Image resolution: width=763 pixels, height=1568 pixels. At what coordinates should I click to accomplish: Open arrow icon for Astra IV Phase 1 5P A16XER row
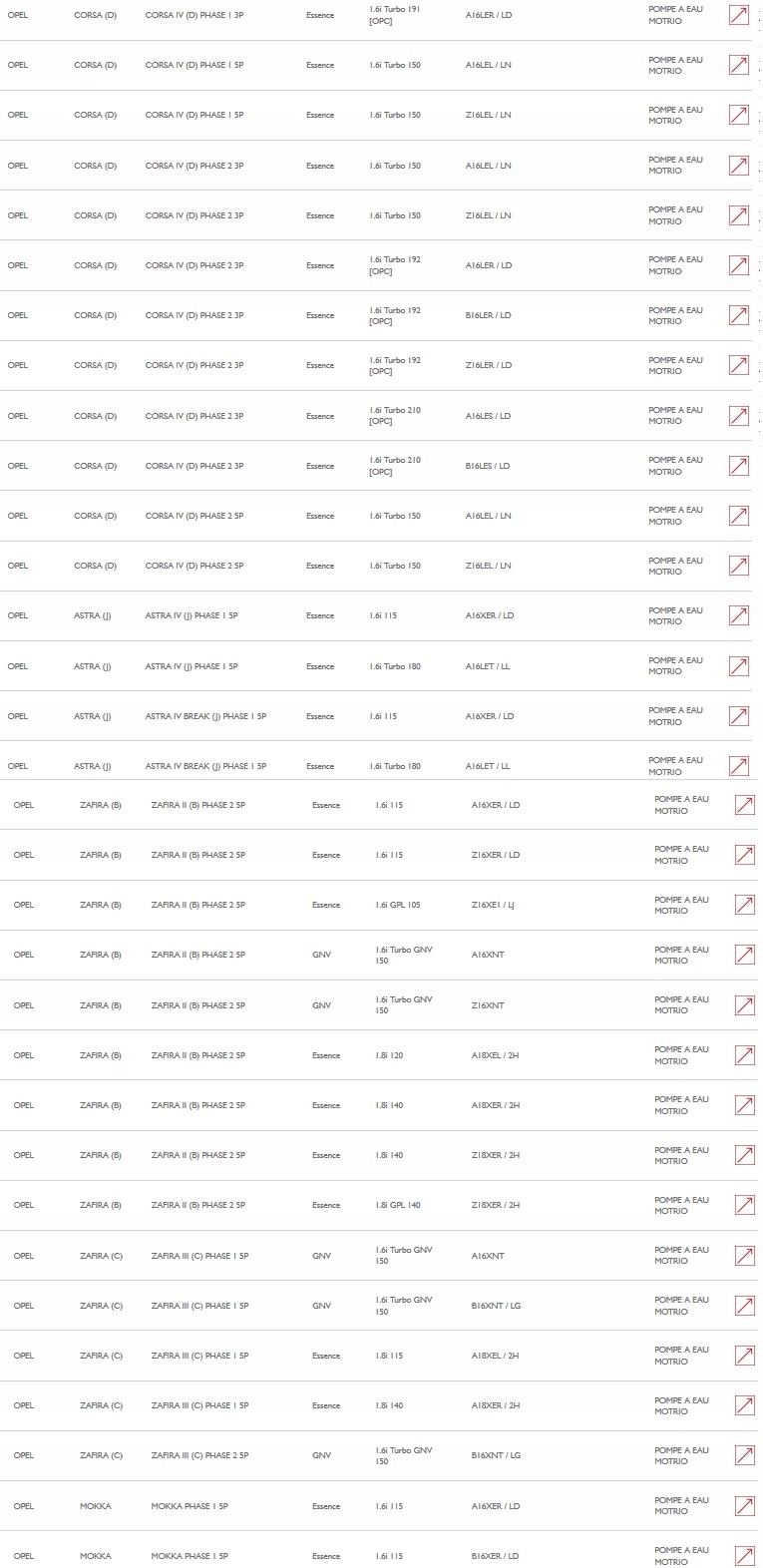coord(739,615)
